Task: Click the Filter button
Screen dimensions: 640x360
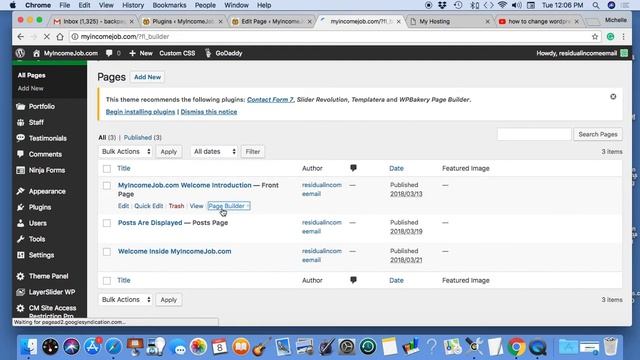Action: [x=253, y=151]
